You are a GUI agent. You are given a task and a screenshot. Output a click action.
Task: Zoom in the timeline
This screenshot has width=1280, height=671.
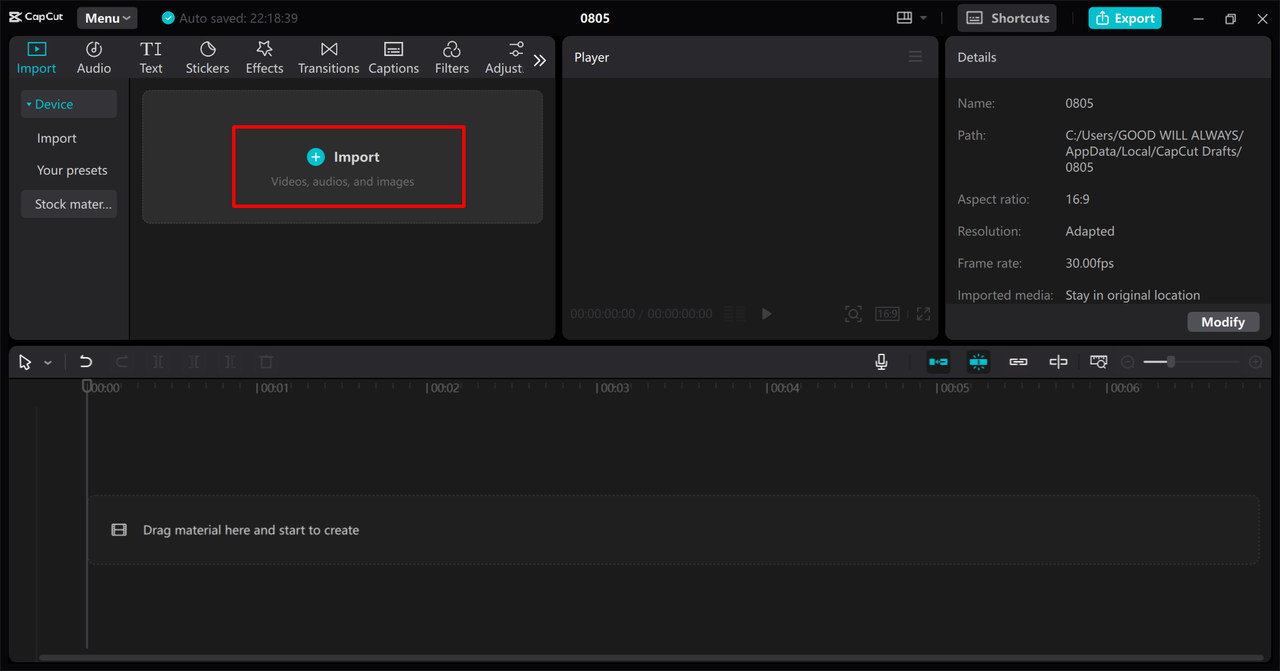(x=1256, y=362)
